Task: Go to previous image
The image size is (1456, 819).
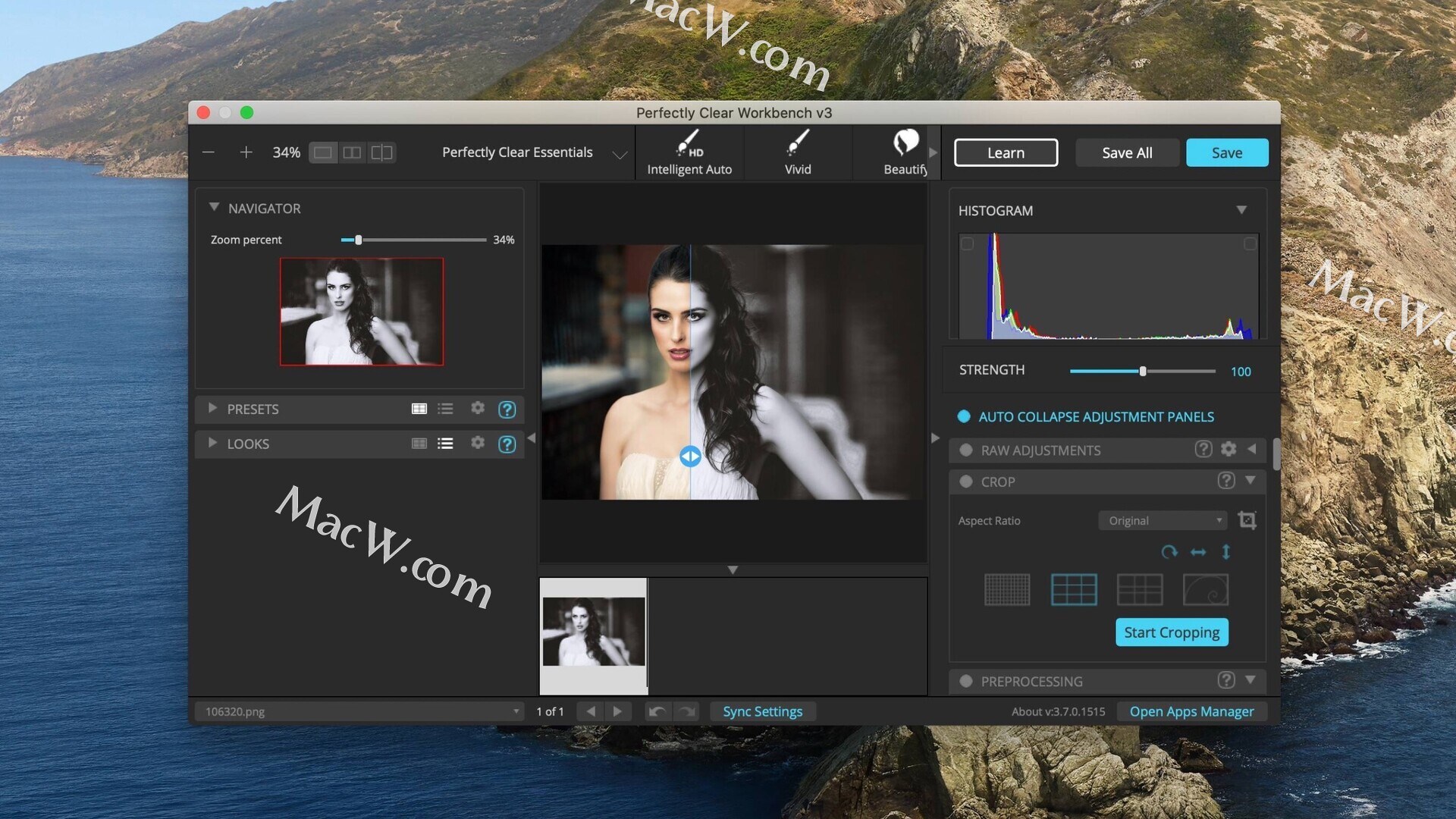Action: click(x=591, y=711)
